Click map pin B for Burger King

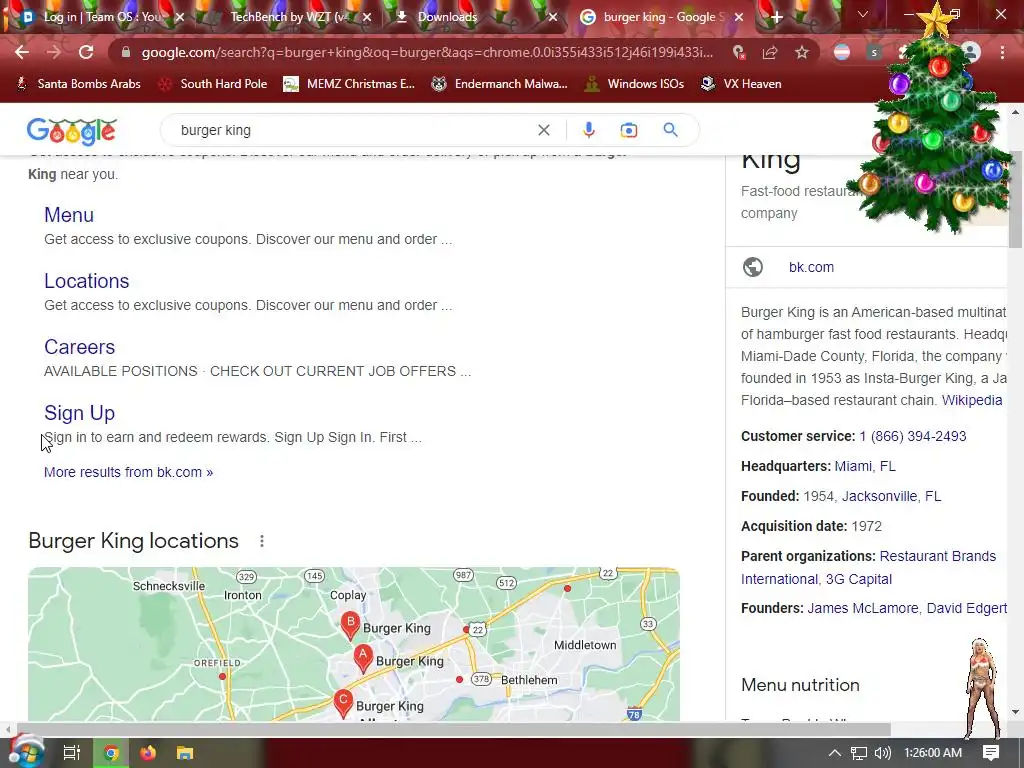(350, 626)
